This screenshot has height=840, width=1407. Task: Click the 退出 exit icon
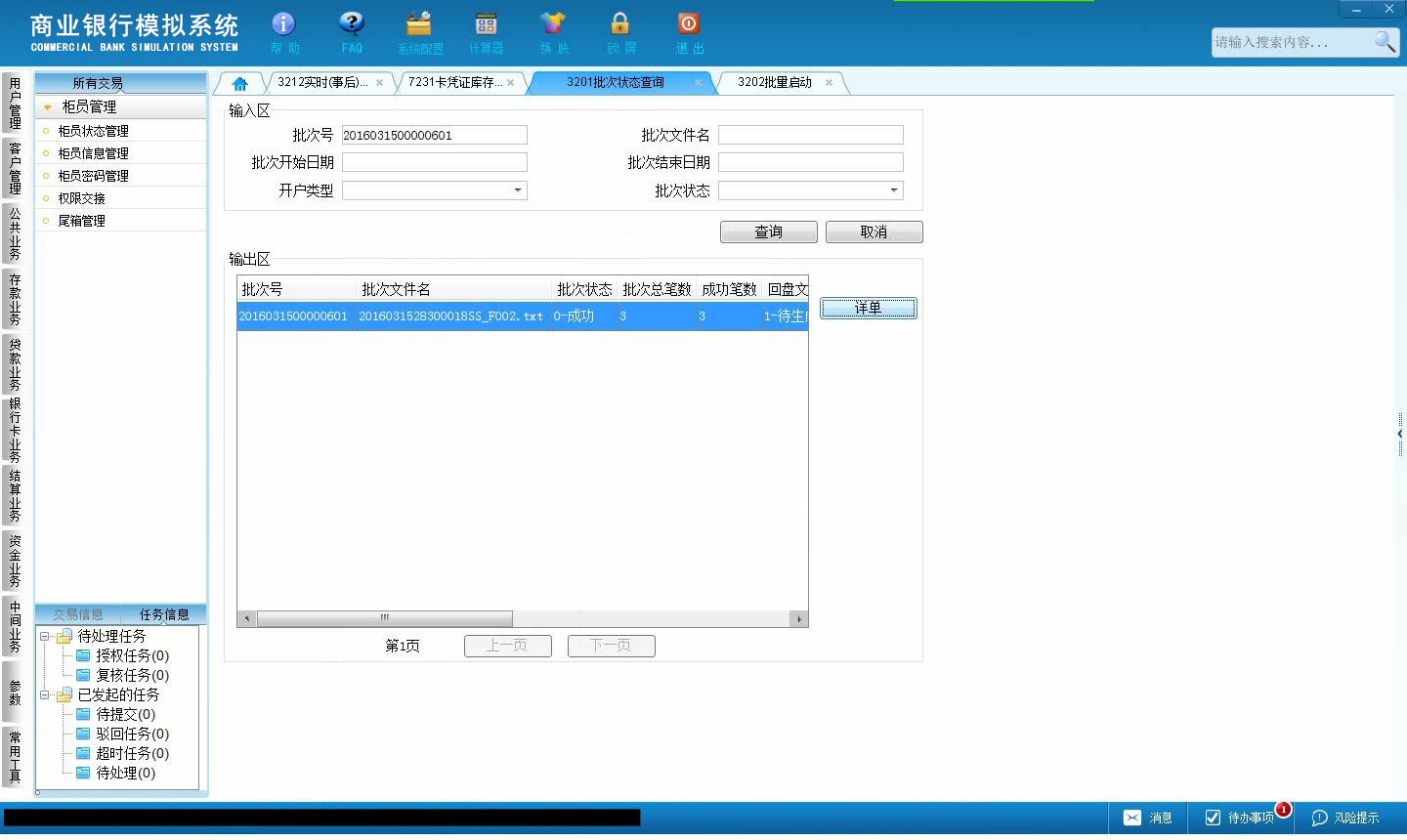(x=688, y=23)
